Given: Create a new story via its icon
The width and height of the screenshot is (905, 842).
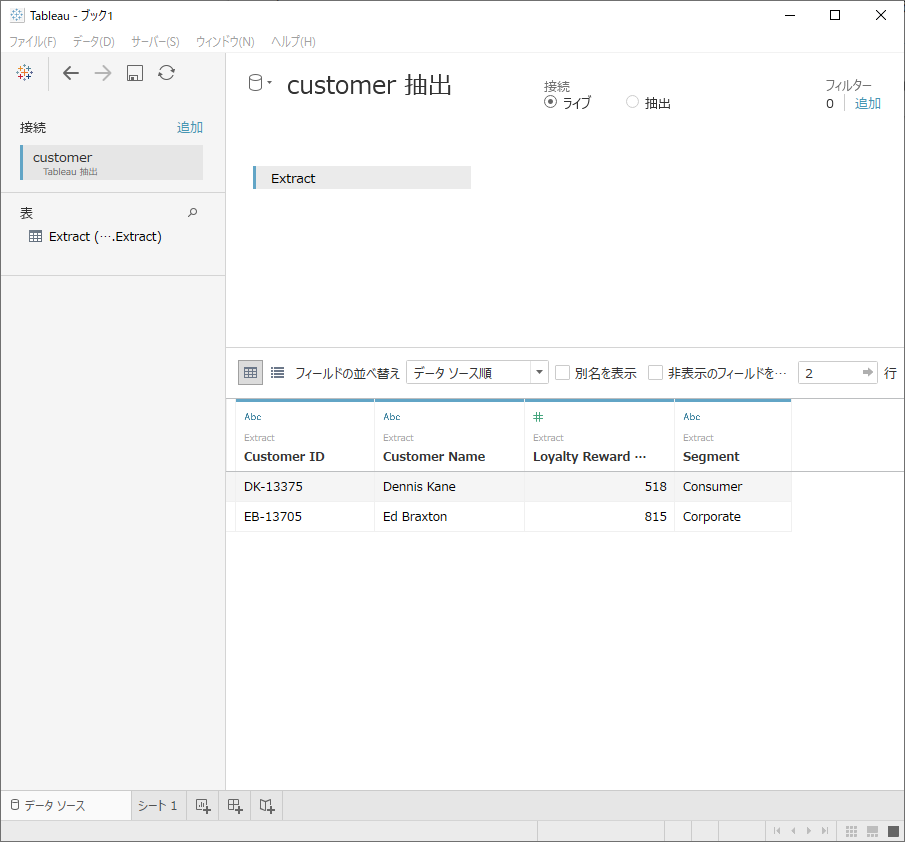Looking at the screenshot, I should [266, 805].
